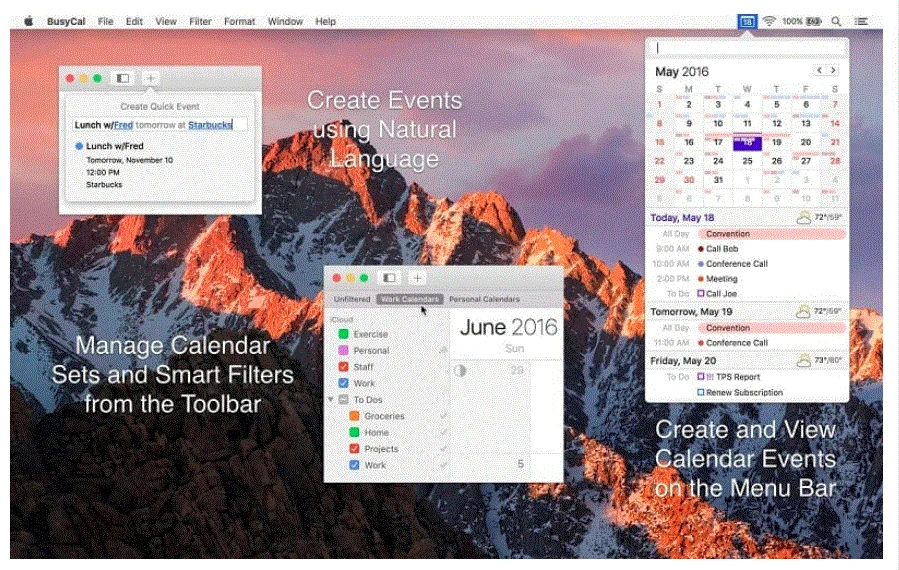Open the View menu
899x570 pixels.
pos(166,21)
